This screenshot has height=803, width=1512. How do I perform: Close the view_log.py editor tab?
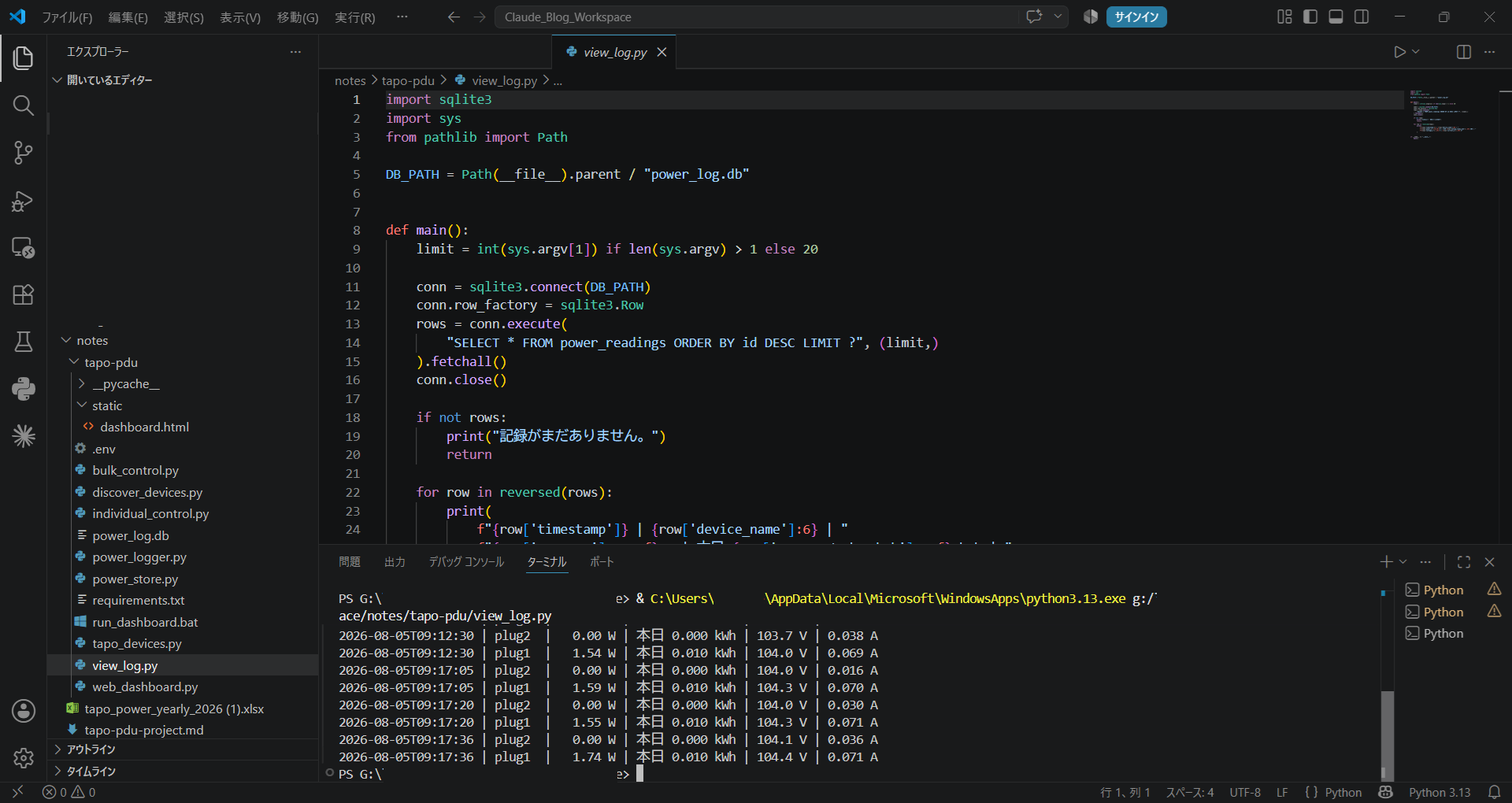click(661, 52)
